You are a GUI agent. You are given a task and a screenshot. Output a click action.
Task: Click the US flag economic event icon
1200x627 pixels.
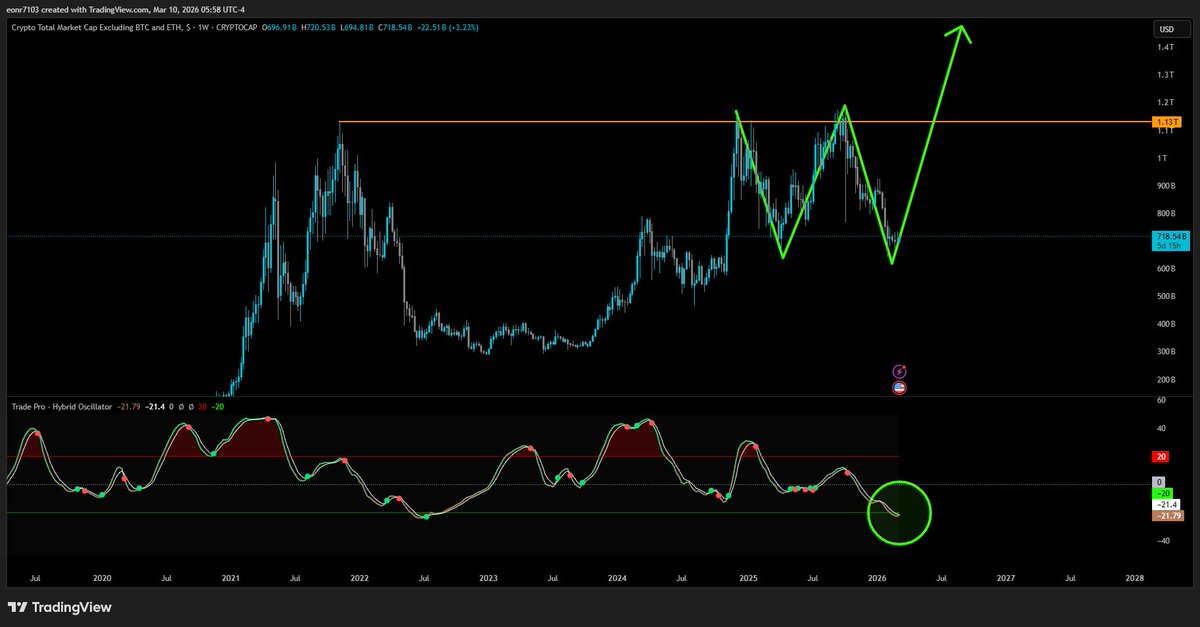(898, 387)
